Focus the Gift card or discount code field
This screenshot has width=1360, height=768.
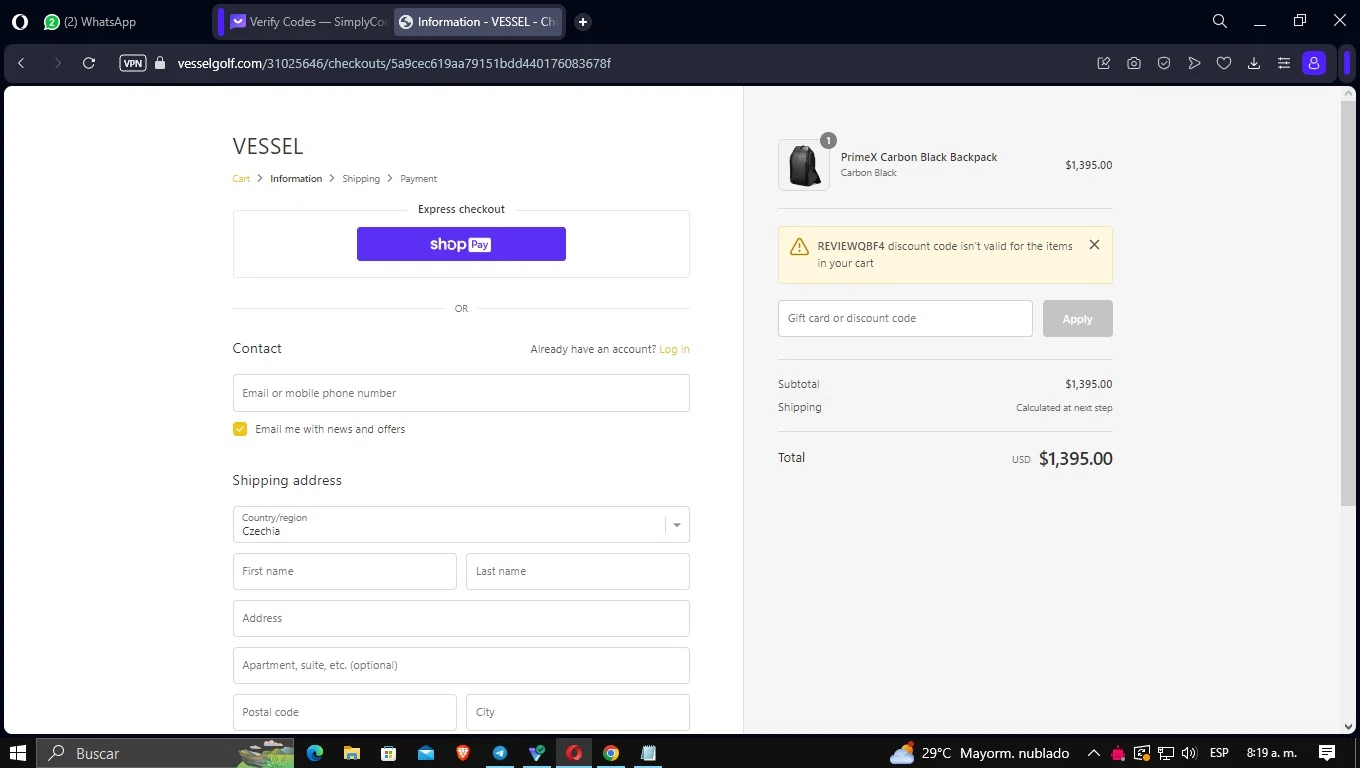905,319
